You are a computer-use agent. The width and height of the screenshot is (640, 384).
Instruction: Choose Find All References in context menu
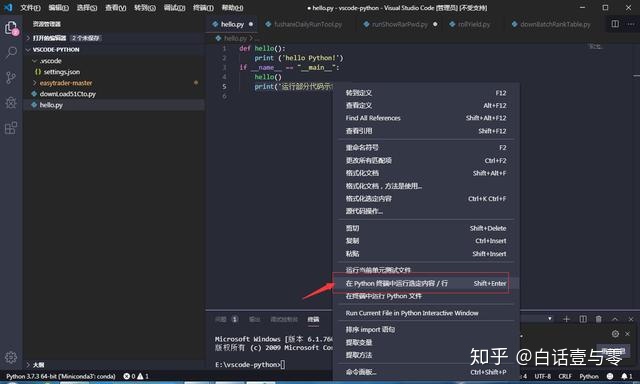[426, 118]
